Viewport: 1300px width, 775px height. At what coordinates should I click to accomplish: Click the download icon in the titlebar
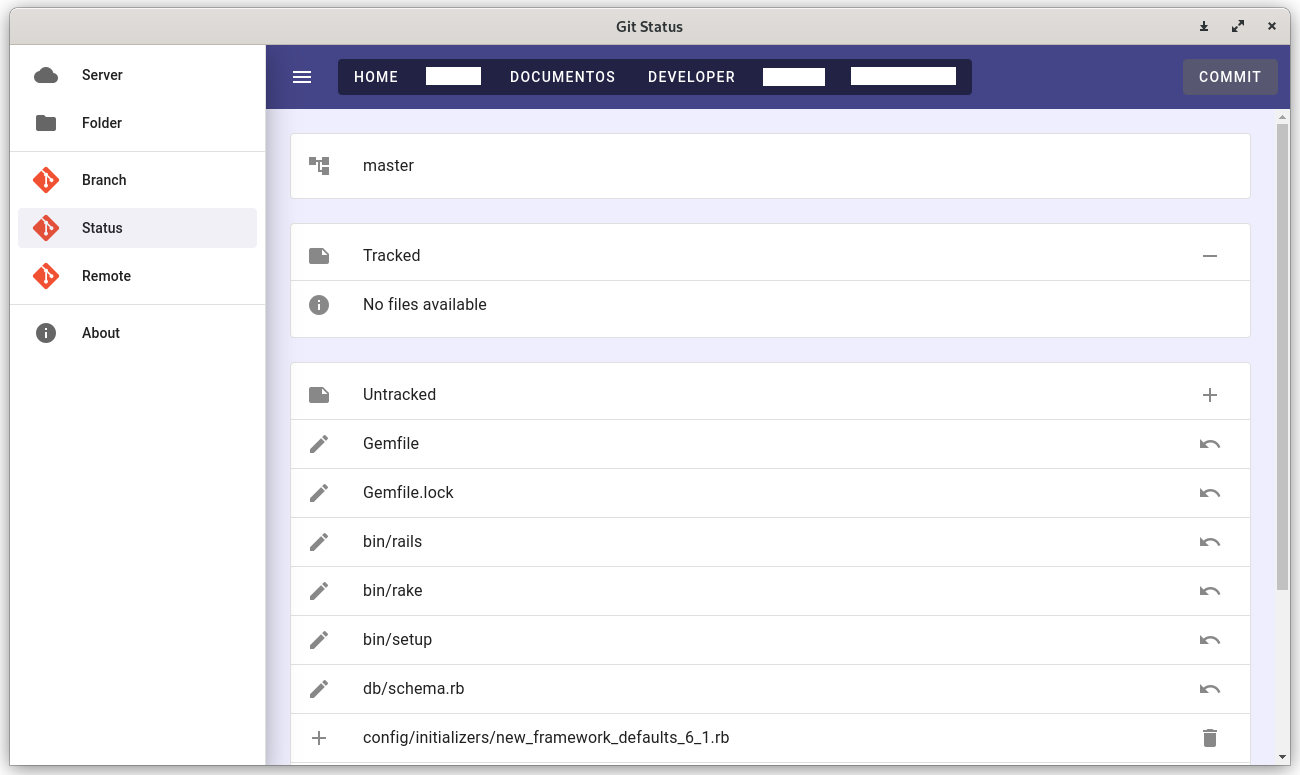[1204, 26]
